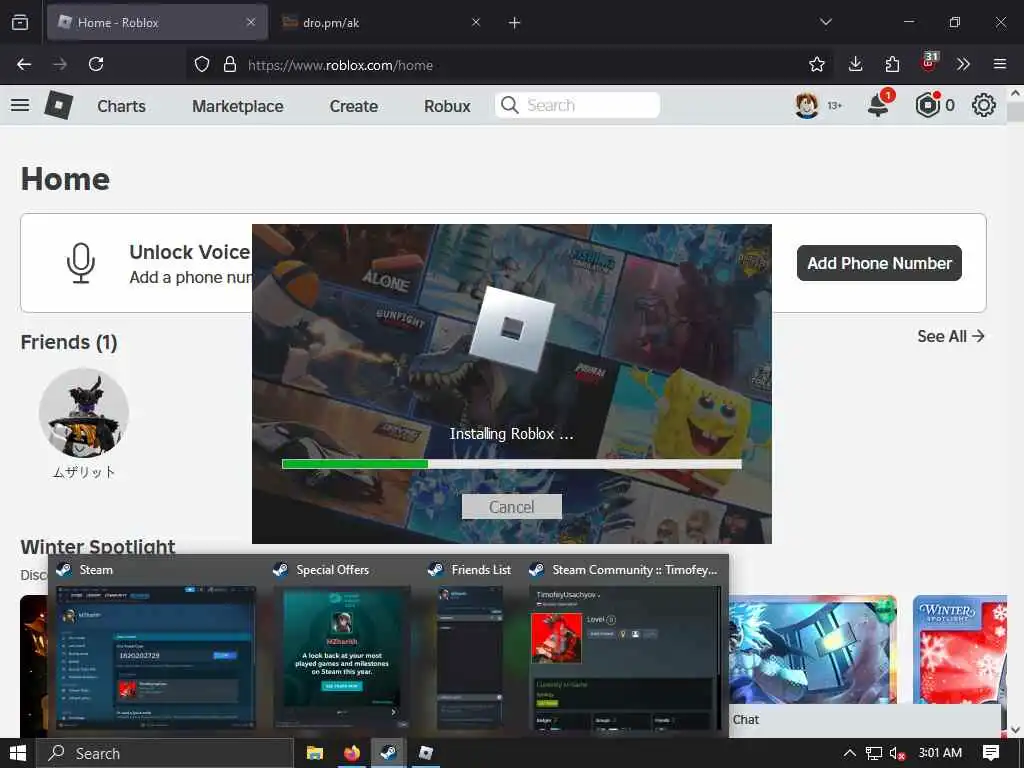Click Add Phone Number button
The image size is (1024, 768).
[x=879, y=263]
